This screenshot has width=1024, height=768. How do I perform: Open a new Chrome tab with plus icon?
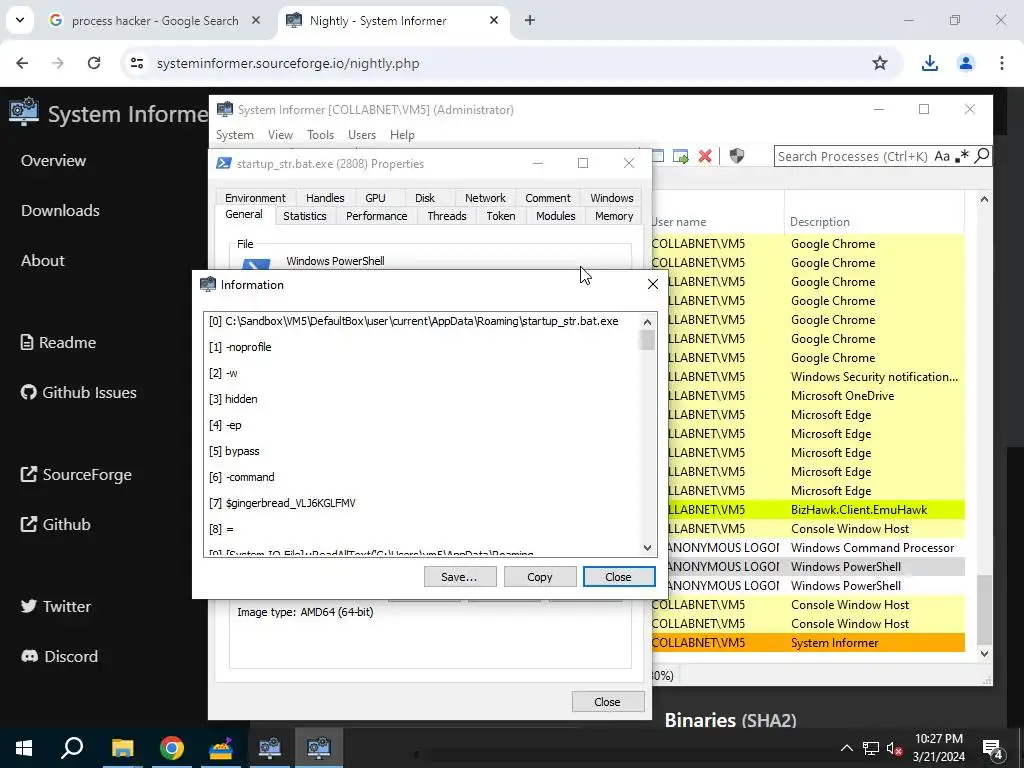530,20
